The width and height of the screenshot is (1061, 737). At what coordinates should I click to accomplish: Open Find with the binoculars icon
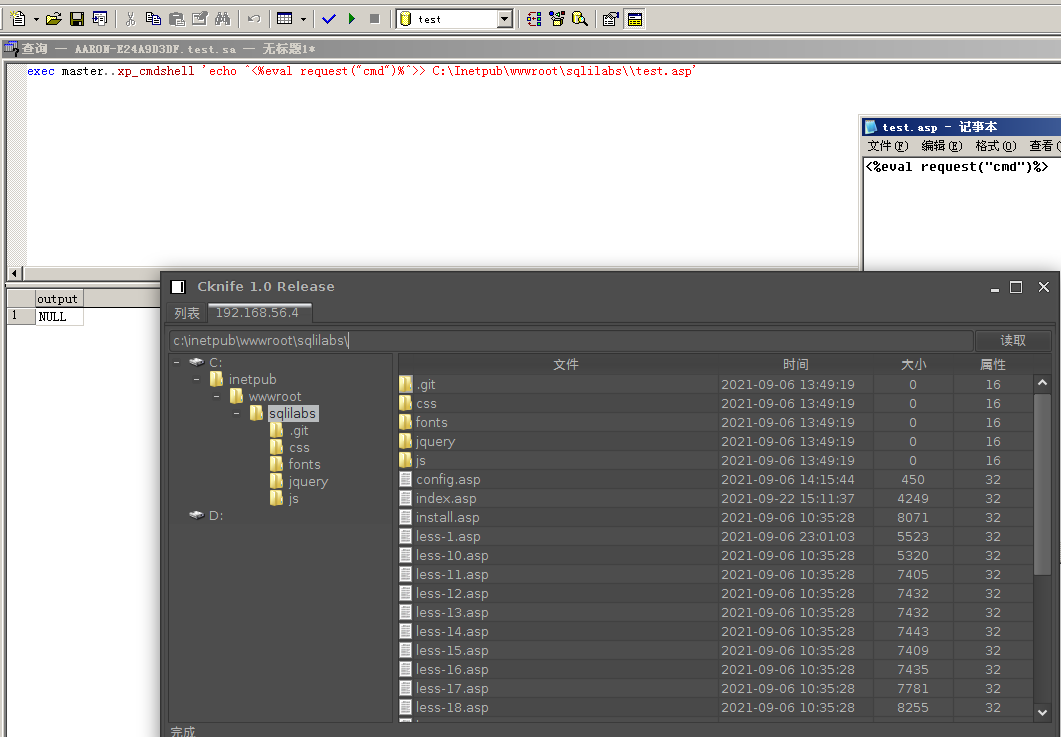[x=223, y=19]
